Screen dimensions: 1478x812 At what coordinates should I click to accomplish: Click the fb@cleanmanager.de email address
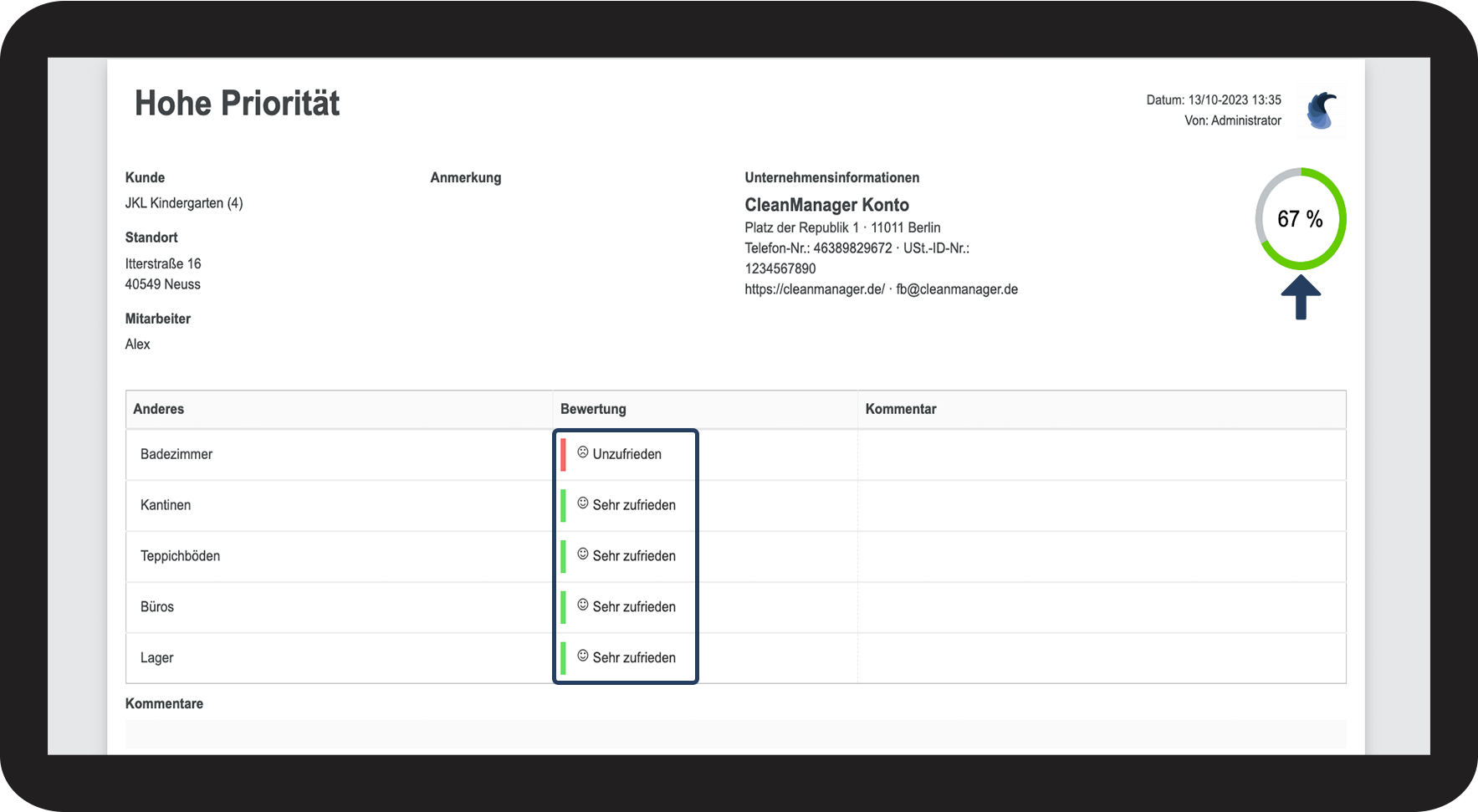[x=957, y=289]
